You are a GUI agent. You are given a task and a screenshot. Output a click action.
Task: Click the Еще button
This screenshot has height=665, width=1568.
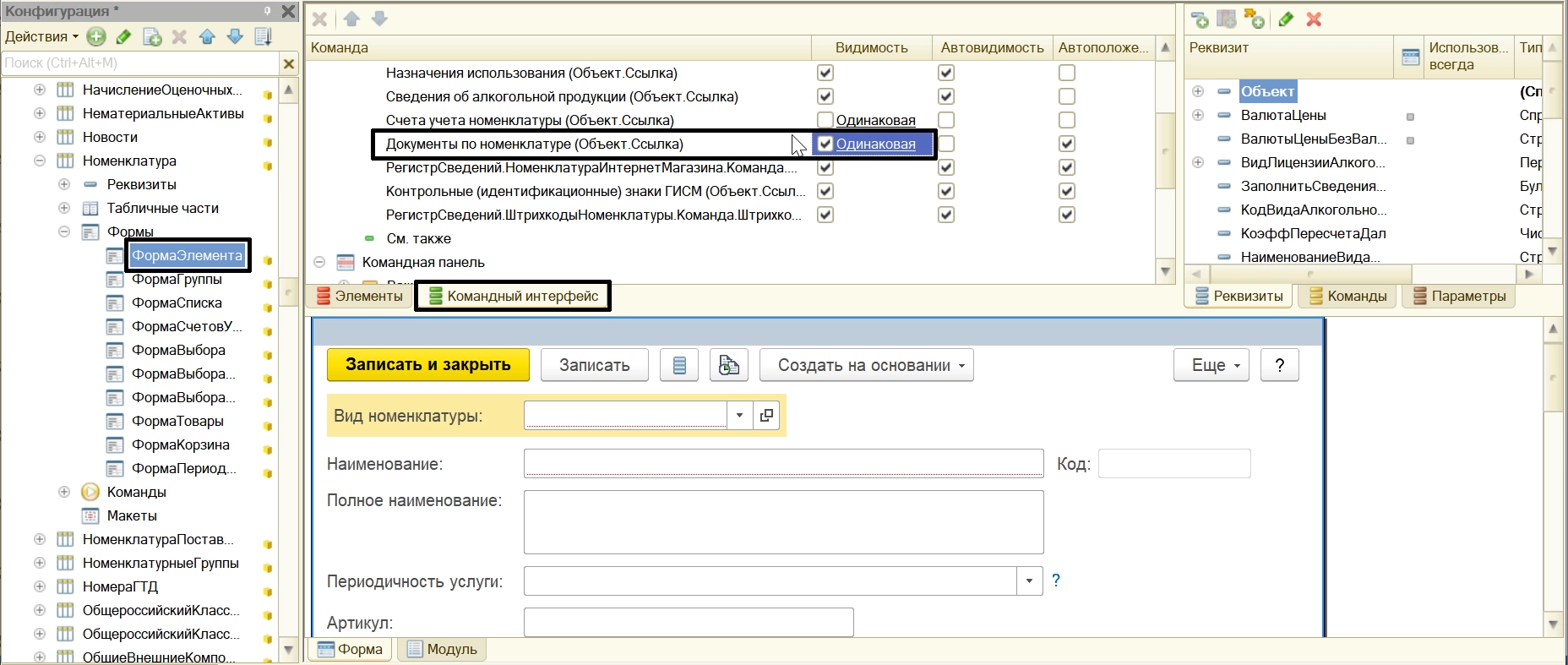coord(1211,365)
